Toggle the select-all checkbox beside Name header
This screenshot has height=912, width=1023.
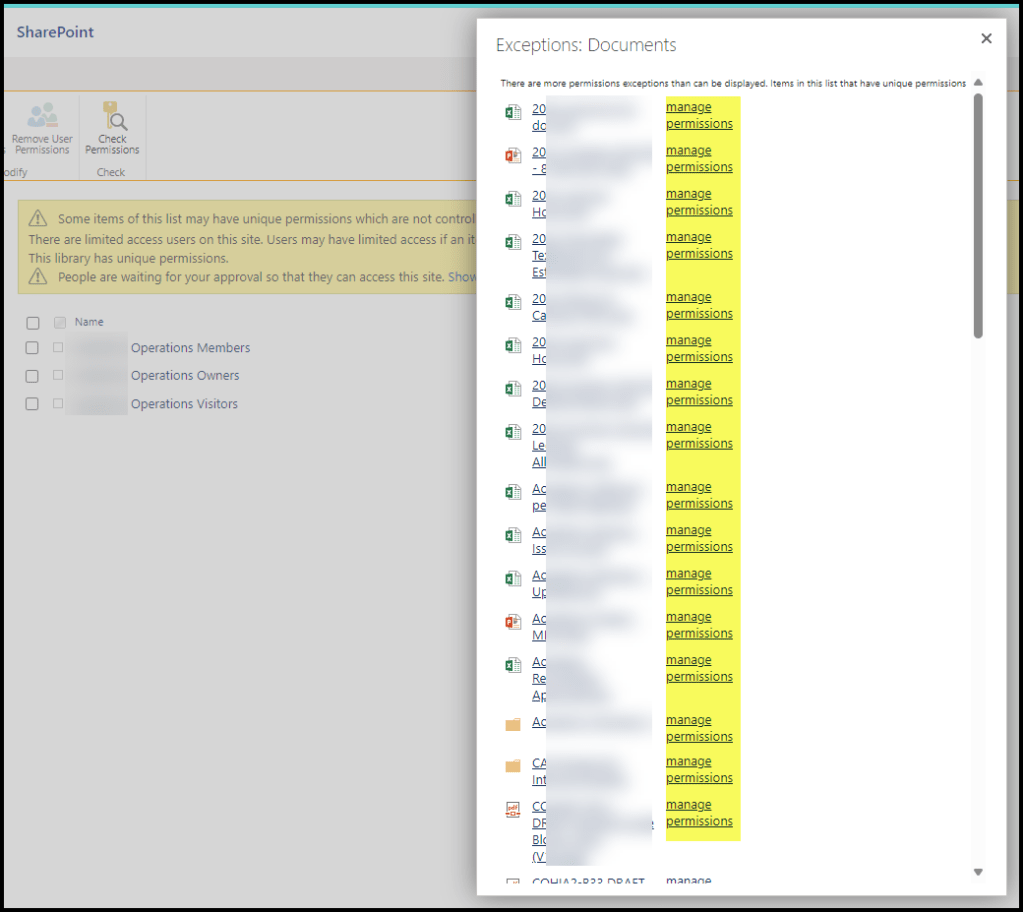(x=32, y=323)
